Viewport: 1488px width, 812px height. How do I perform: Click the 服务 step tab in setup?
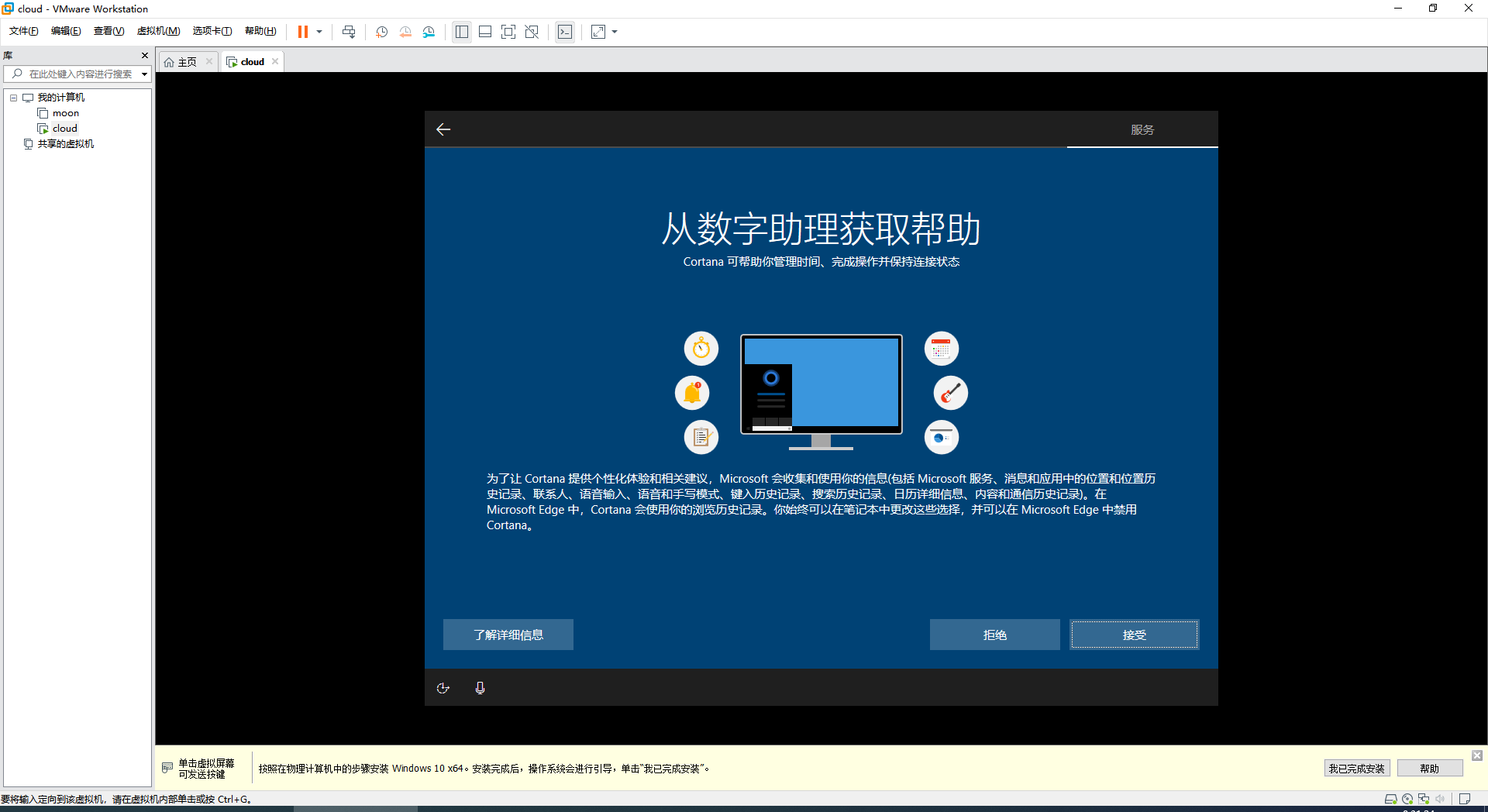point(1142,129)
